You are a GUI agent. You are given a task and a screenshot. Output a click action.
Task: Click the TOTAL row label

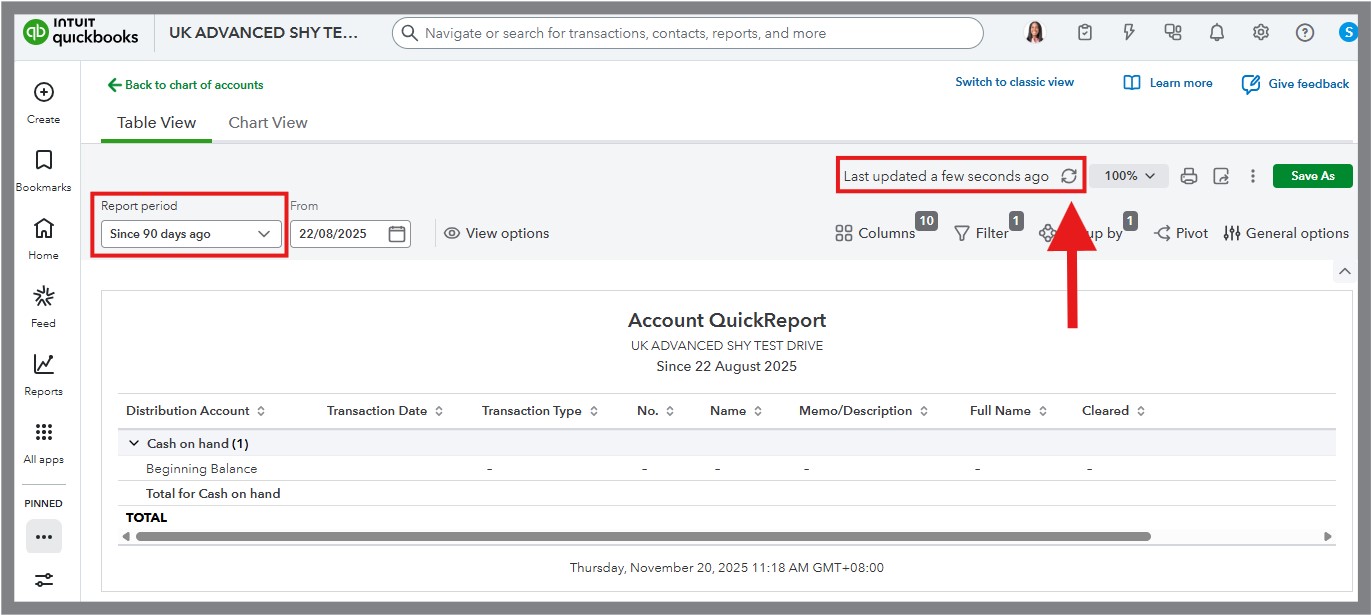pyautogui.click(x=146, y=517)
